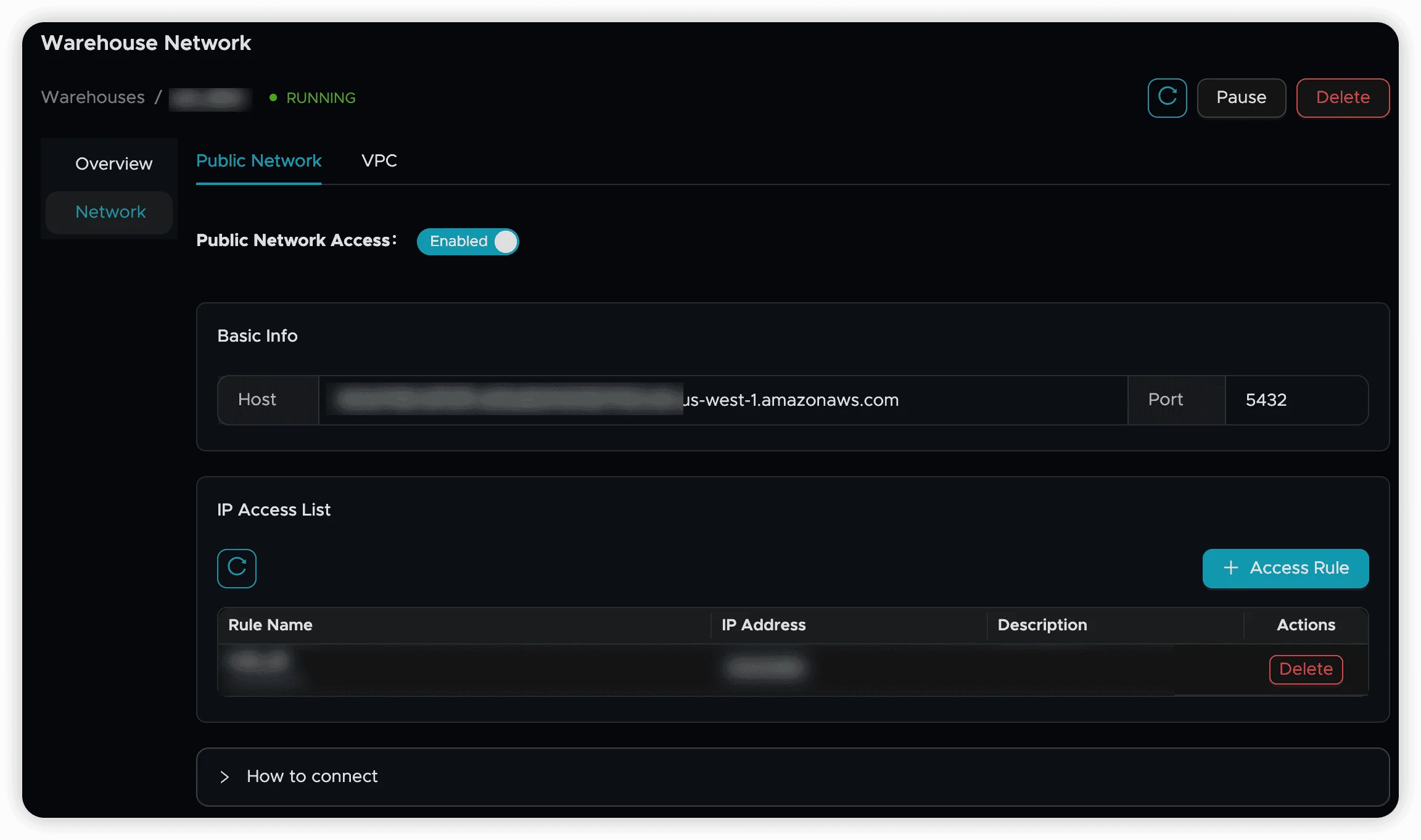The width and height of the screenshot is (1421, 840).
Task: Toggle Public Network Access switch
Action: coord(468,241)
